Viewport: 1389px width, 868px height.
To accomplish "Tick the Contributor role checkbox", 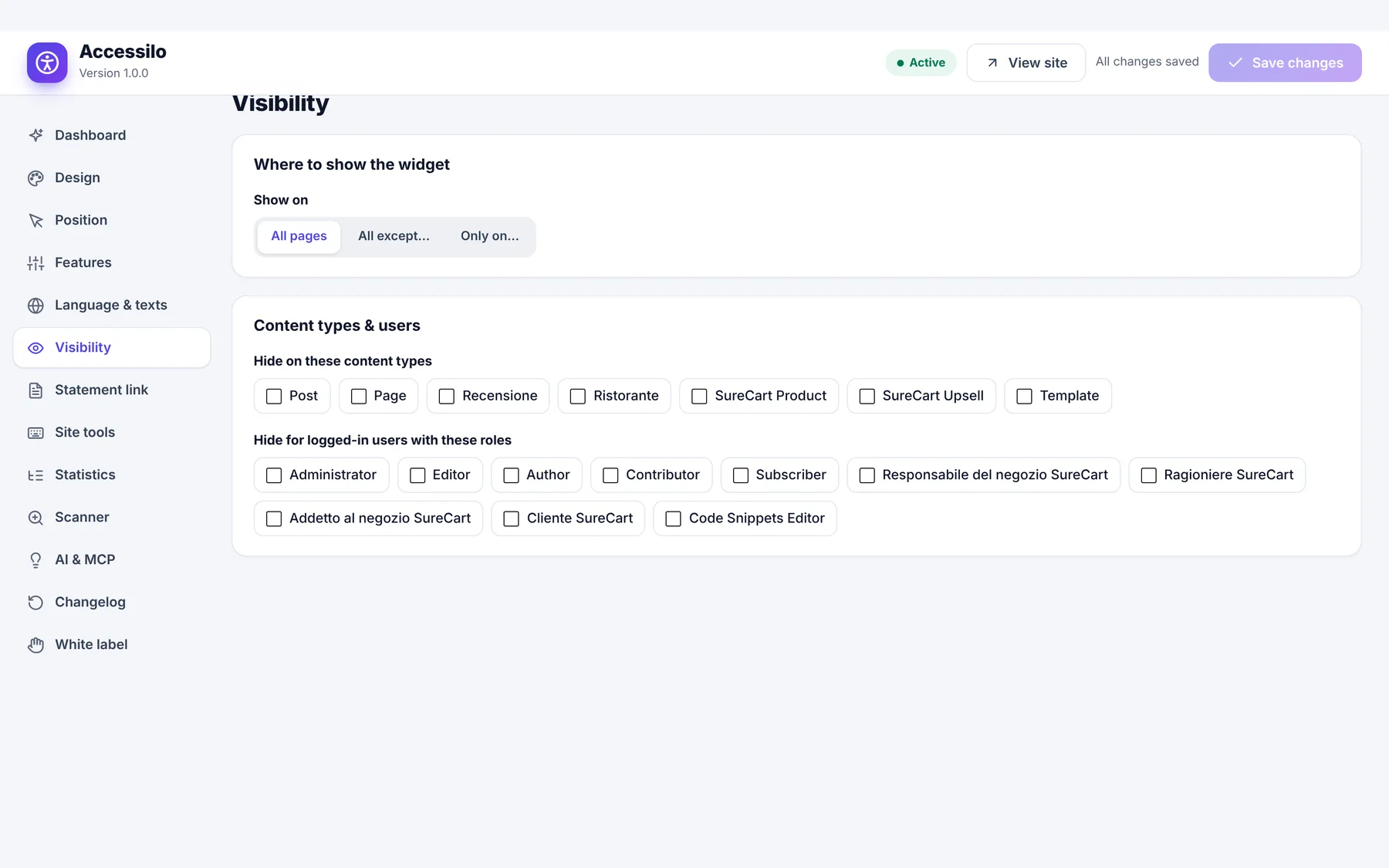I will click(610, 476).
